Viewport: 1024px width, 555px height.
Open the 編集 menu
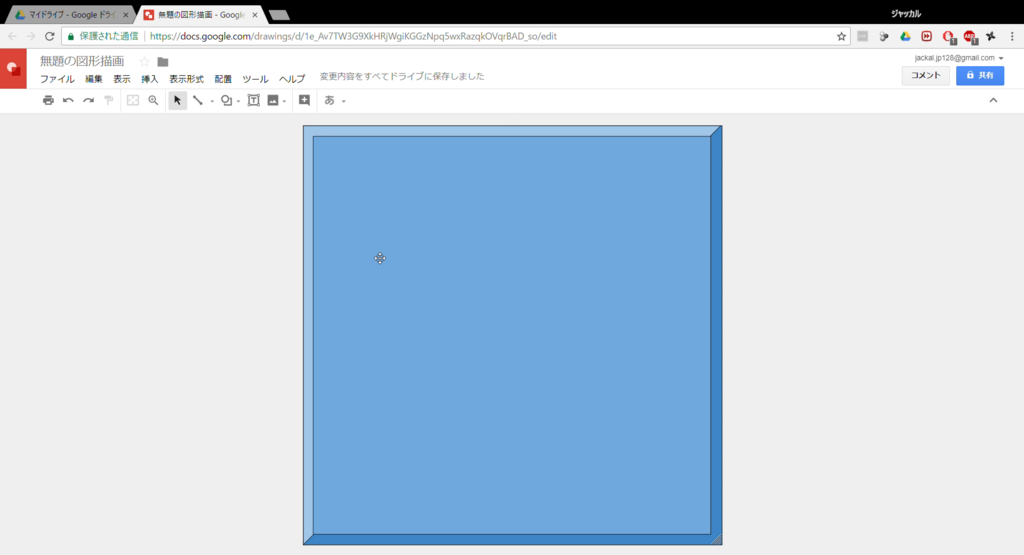pyautogui.click(x=93, y=79)
